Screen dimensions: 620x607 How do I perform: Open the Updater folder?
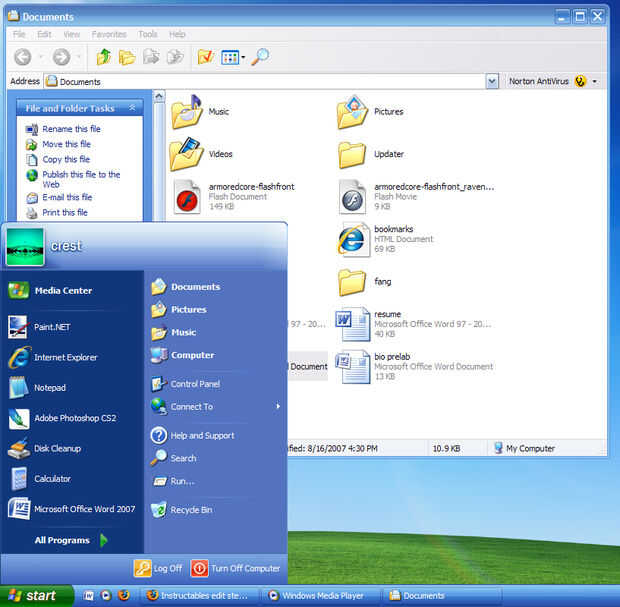371,154
